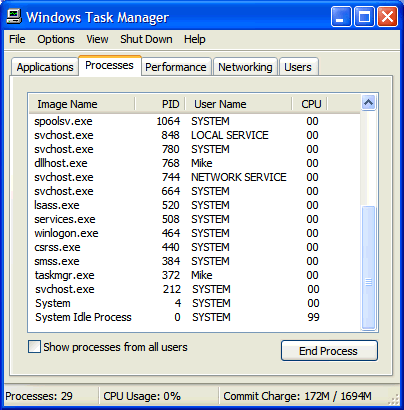Minimize the Task Manager window

[x=341, y=16]
